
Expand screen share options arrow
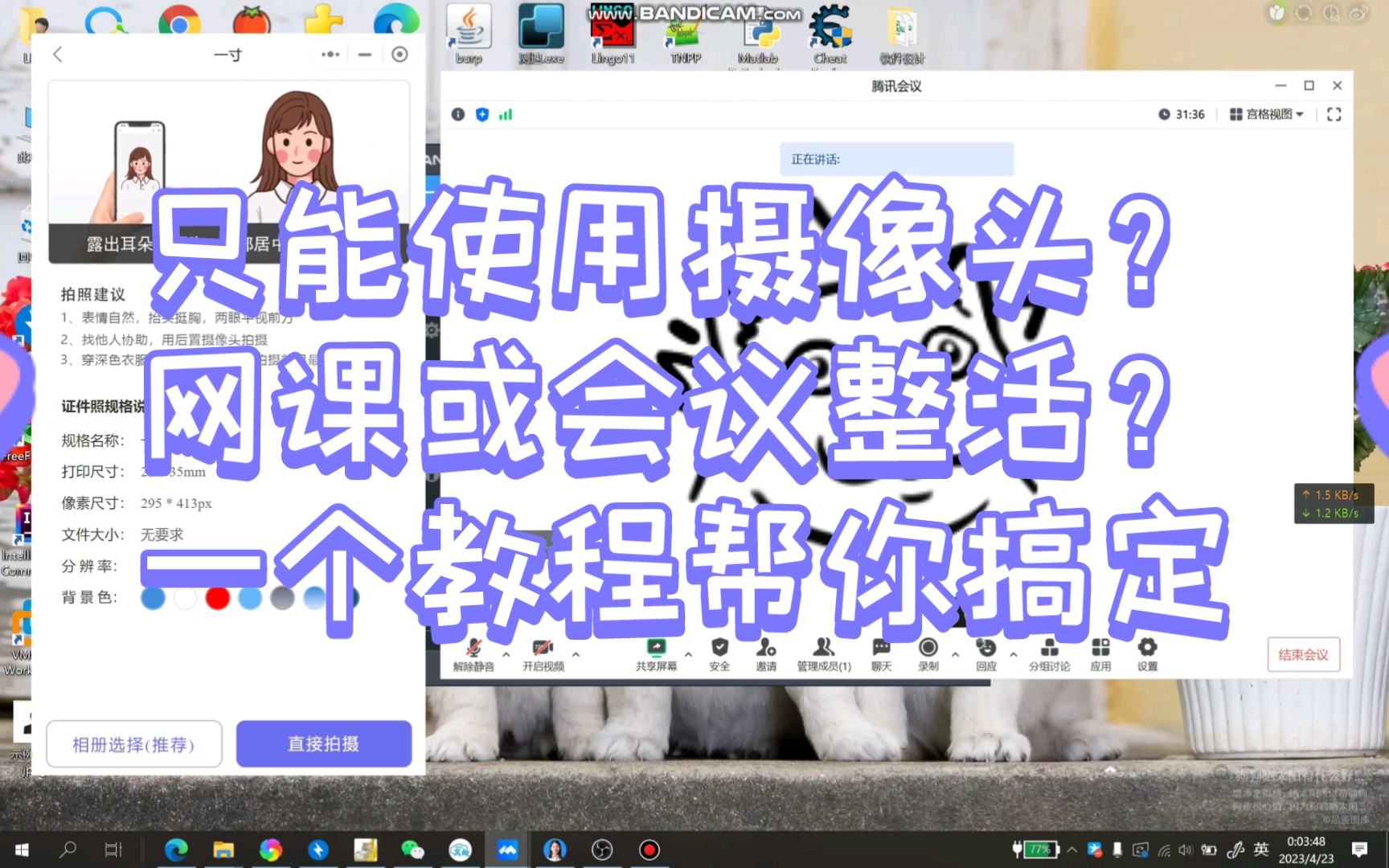(x=688, y=654)
